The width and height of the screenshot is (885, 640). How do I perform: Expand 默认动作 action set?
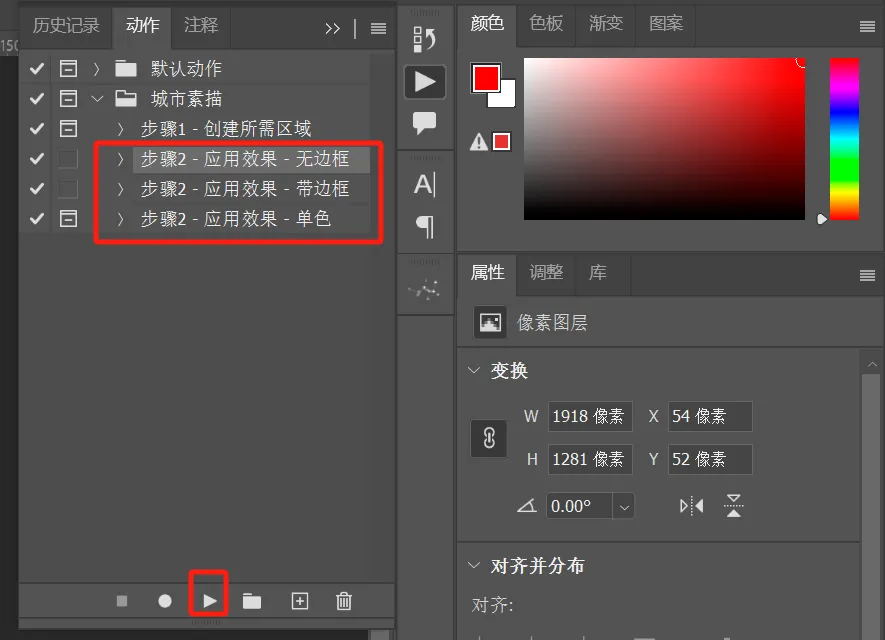pyautogui.click(x=97, y=69)
